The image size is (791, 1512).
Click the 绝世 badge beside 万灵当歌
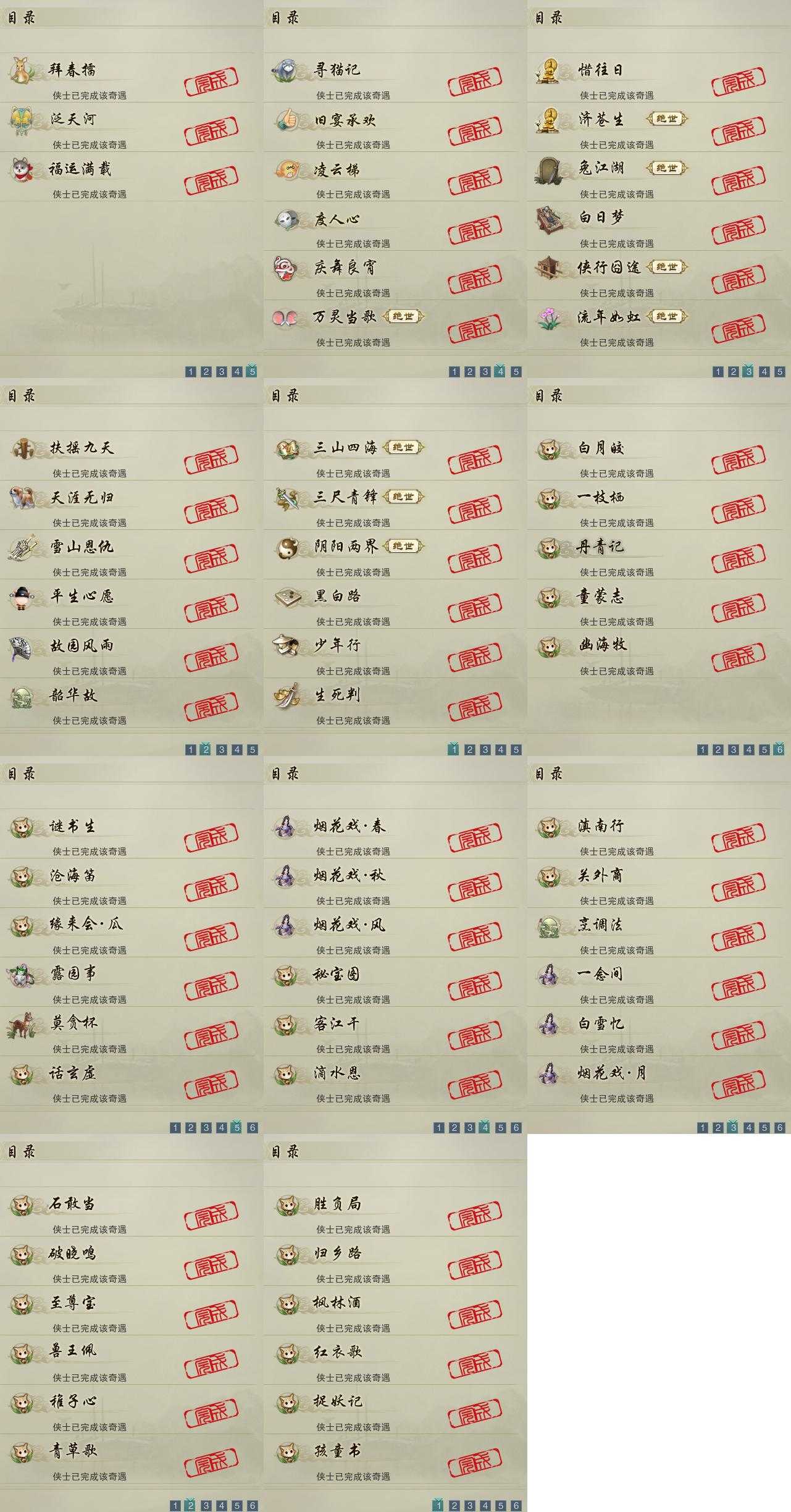404,316
